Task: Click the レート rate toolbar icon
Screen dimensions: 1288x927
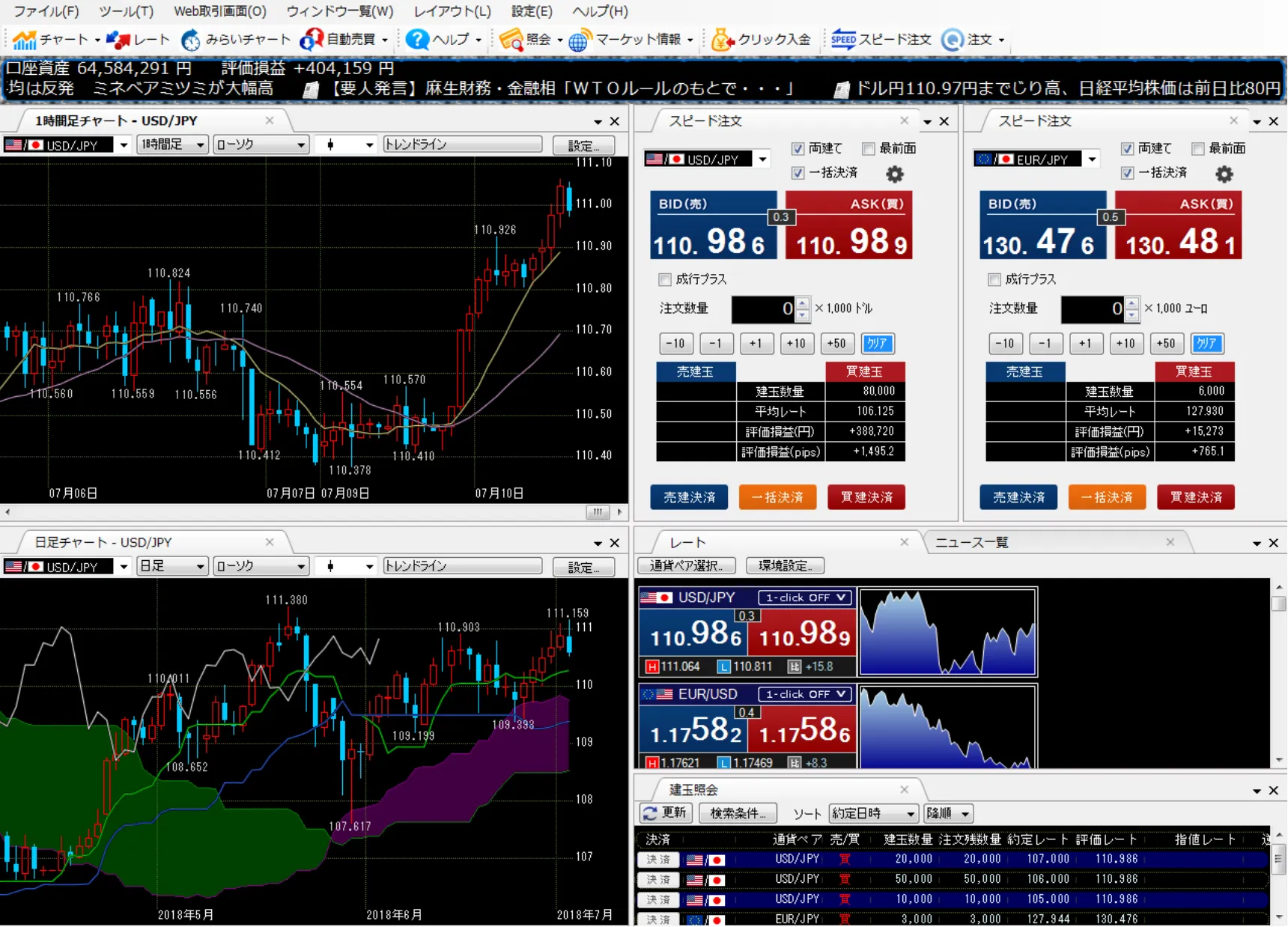Action: [x=118, y=40]
